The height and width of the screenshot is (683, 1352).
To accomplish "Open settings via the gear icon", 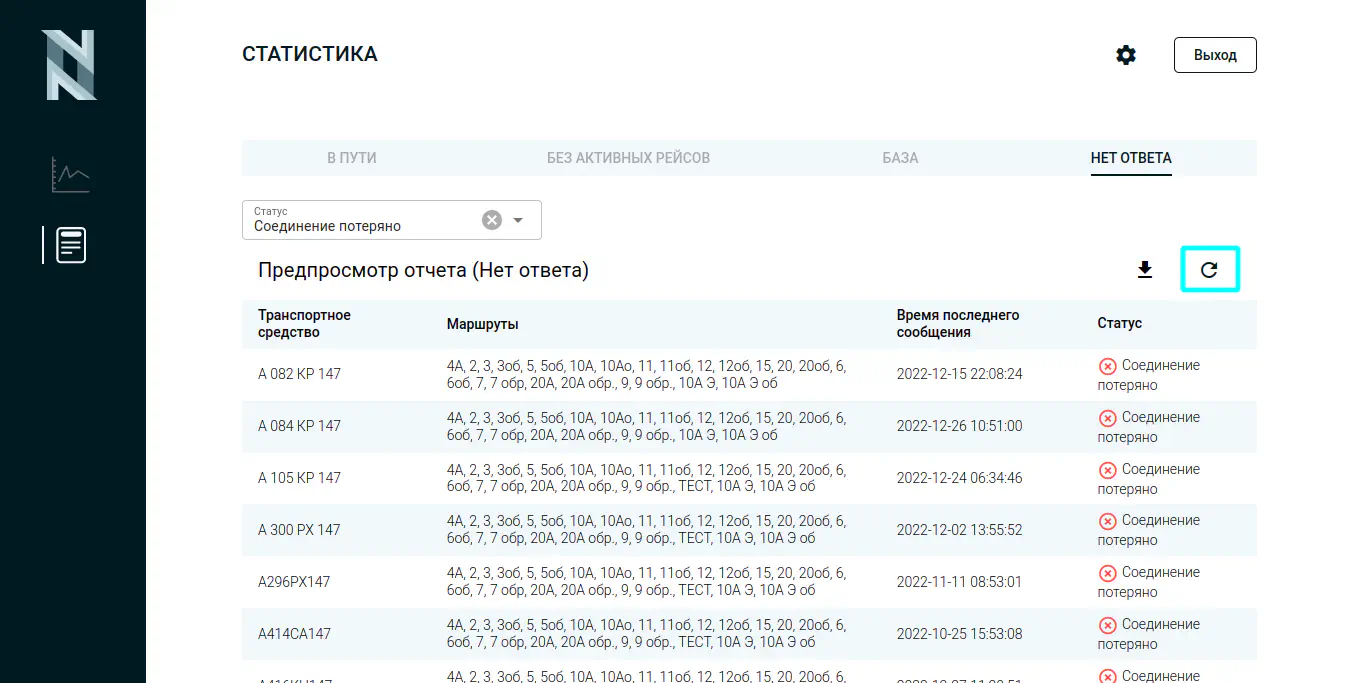I will (x=1126, y=56).
